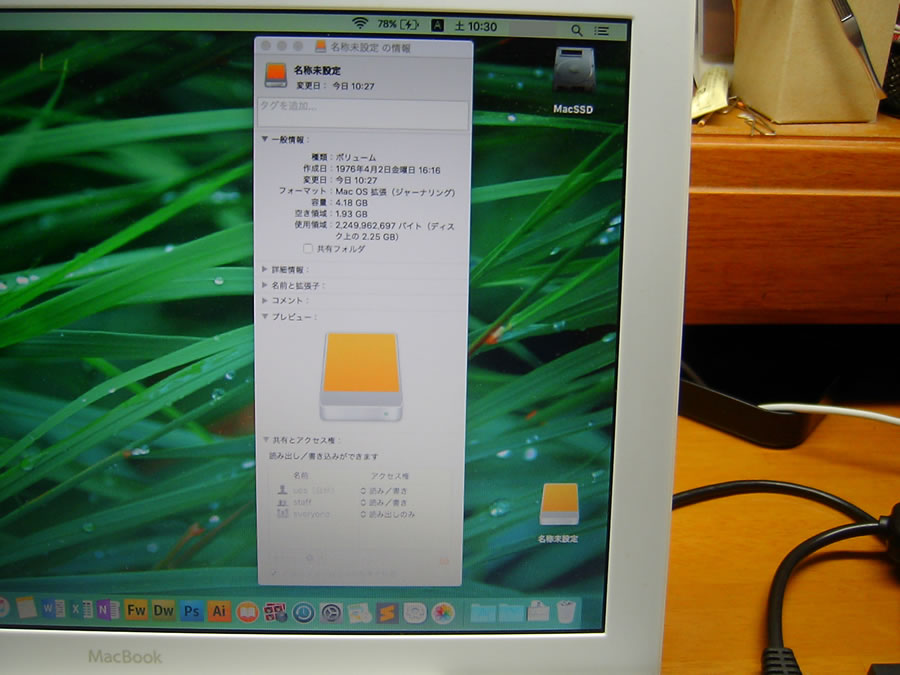Viewport: 900px width, 675px height.
Task: Click the 名称未設定 label under the desktop volume
Action: tap(558, 539)
